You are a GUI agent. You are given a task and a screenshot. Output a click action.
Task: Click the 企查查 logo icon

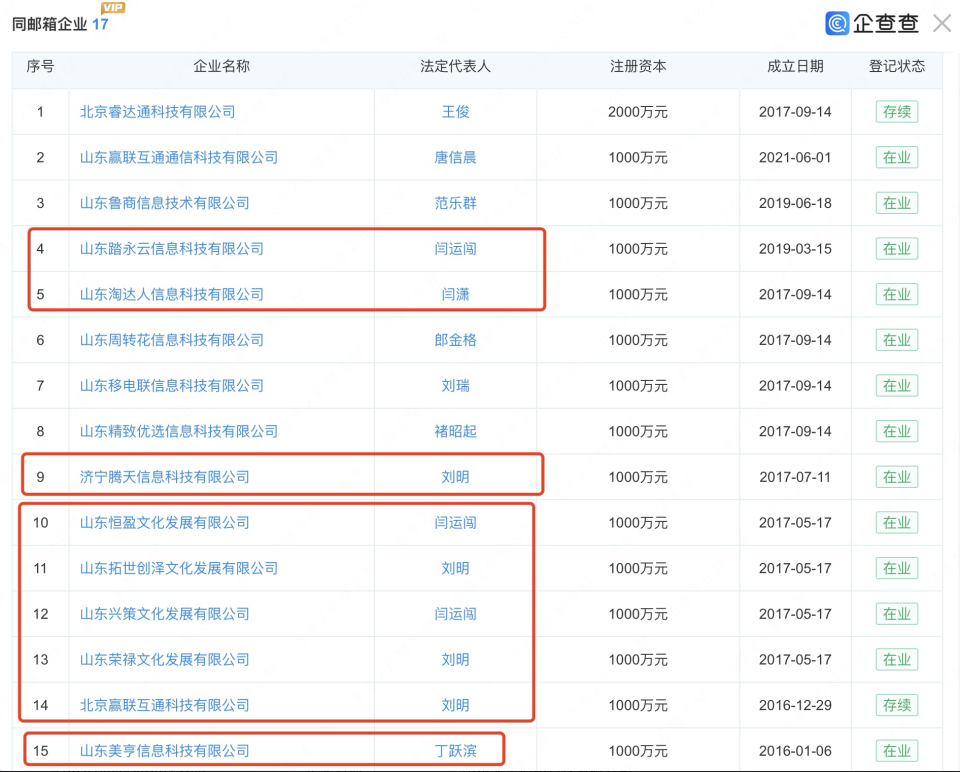[837, 23]
